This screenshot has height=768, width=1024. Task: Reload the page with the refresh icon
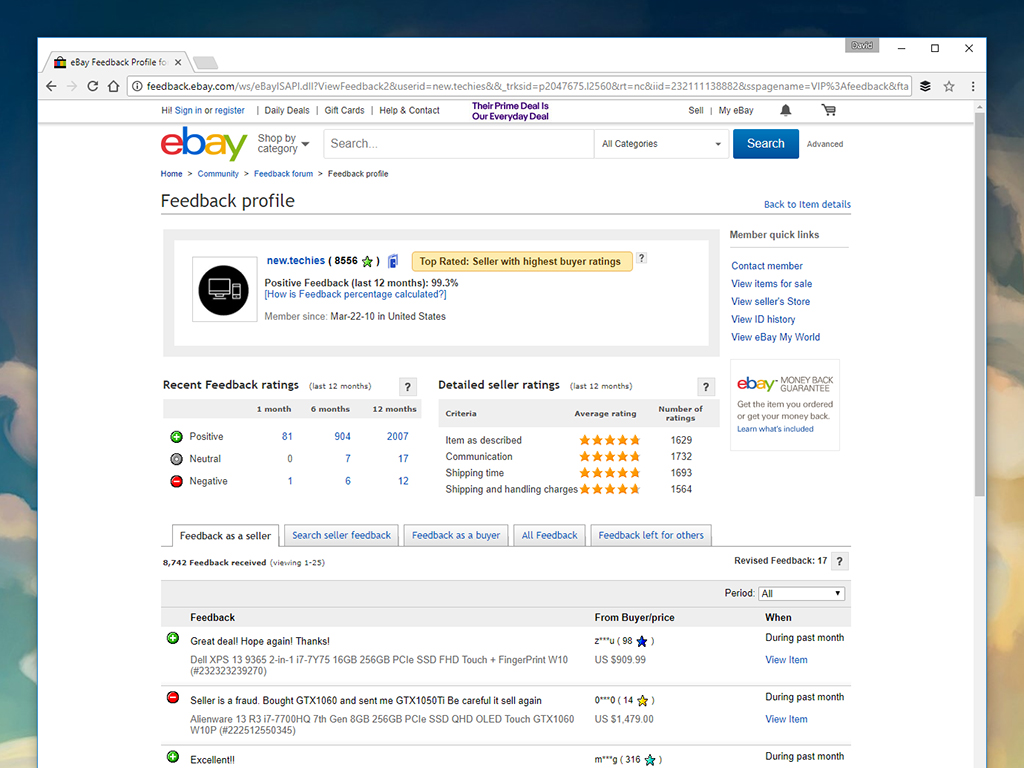pyautogui.click(x=93, y=86)
